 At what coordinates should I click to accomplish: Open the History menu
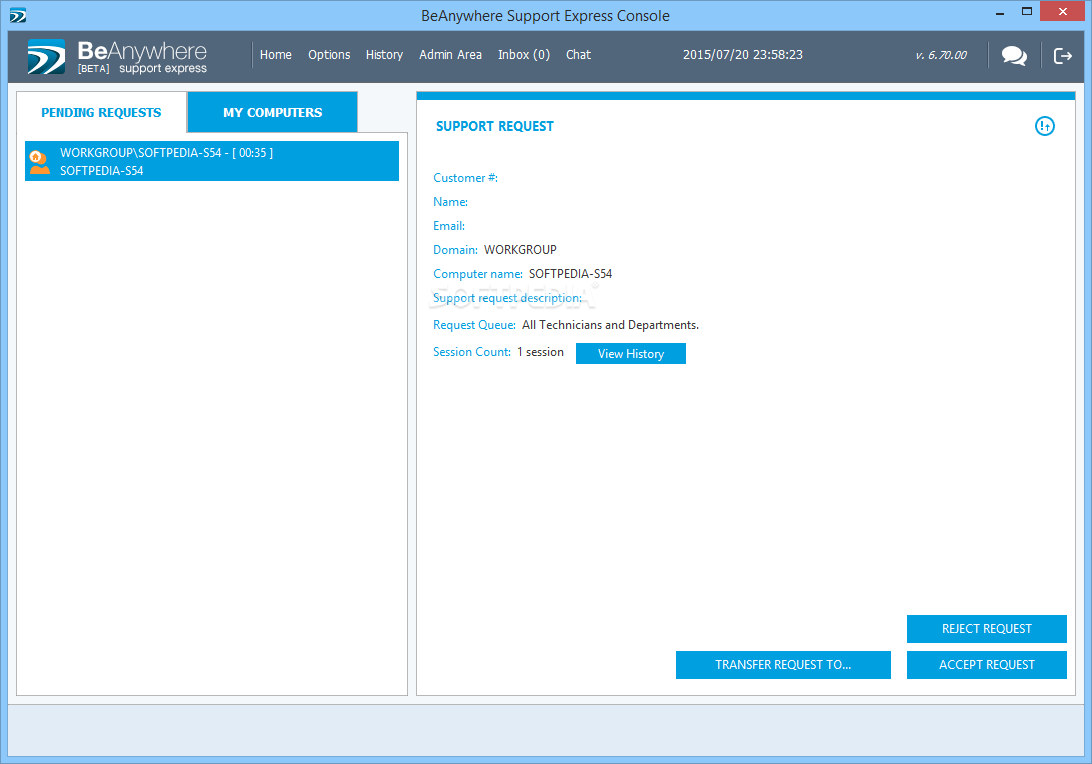[x=384, y=54]
